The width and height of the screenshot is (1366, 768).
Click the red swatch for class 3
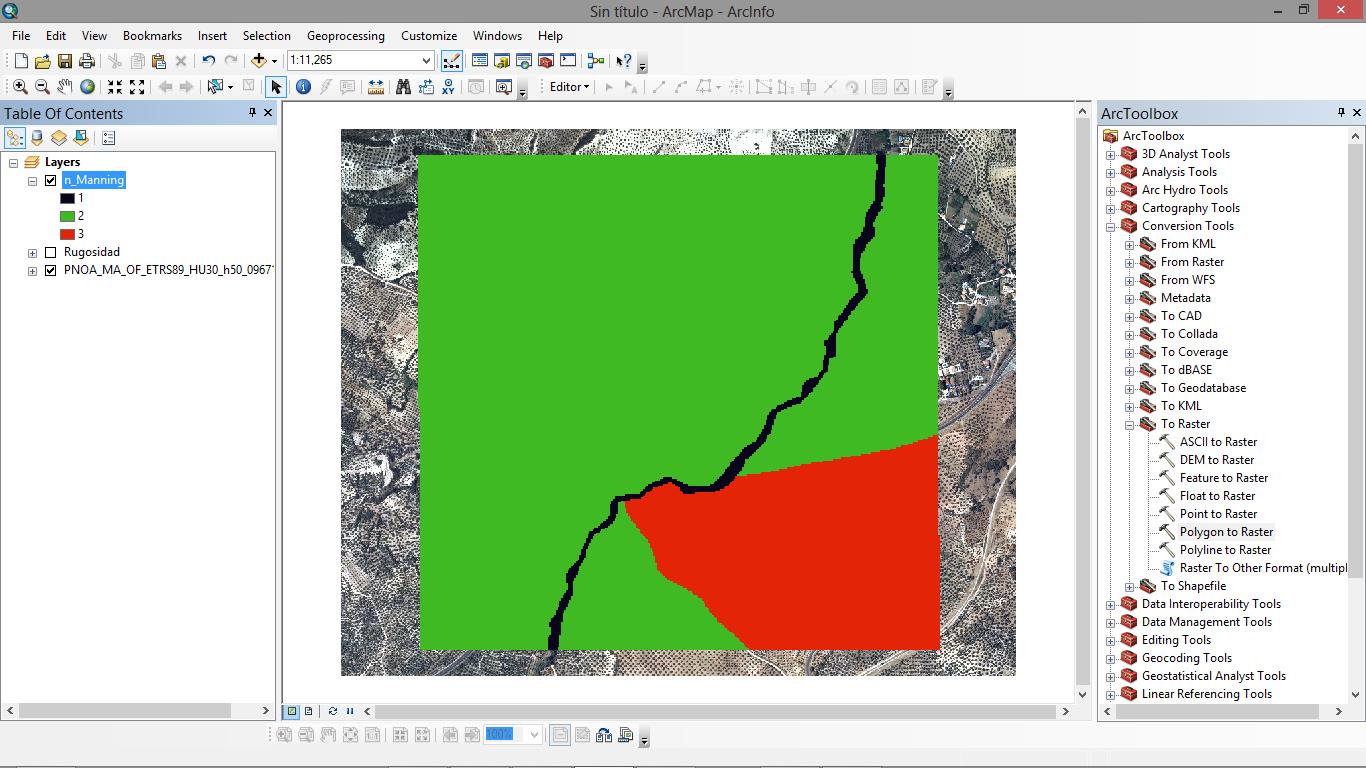click(x=67, y=234)
